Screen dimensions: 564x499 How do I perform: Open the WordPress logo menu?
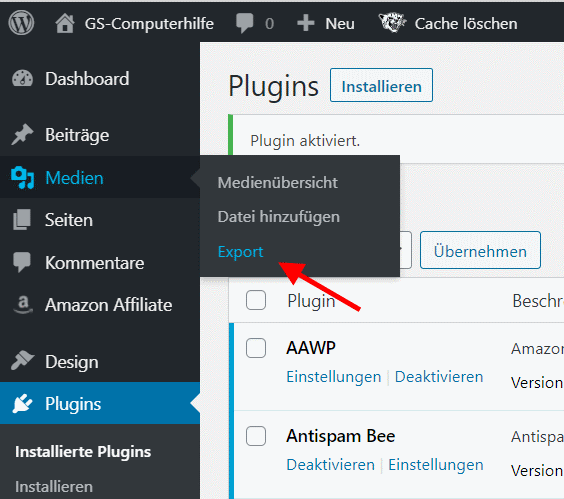21,23
